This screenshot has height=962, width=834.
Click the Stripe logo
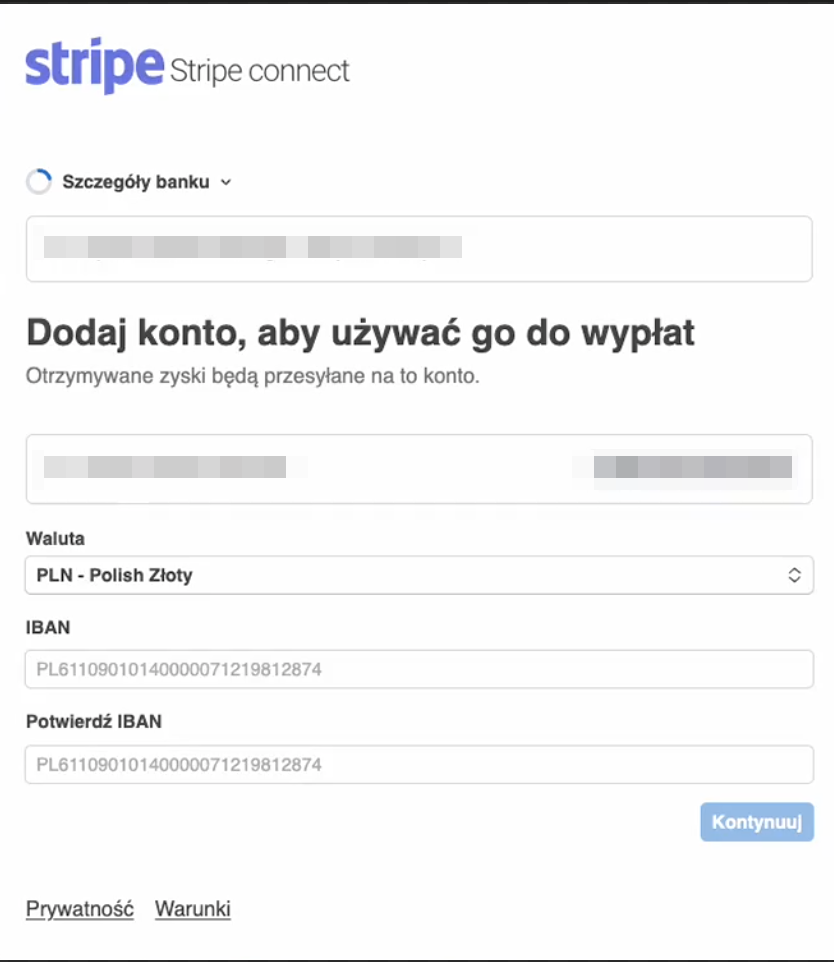pyautogui.click(x=95, y=65)
